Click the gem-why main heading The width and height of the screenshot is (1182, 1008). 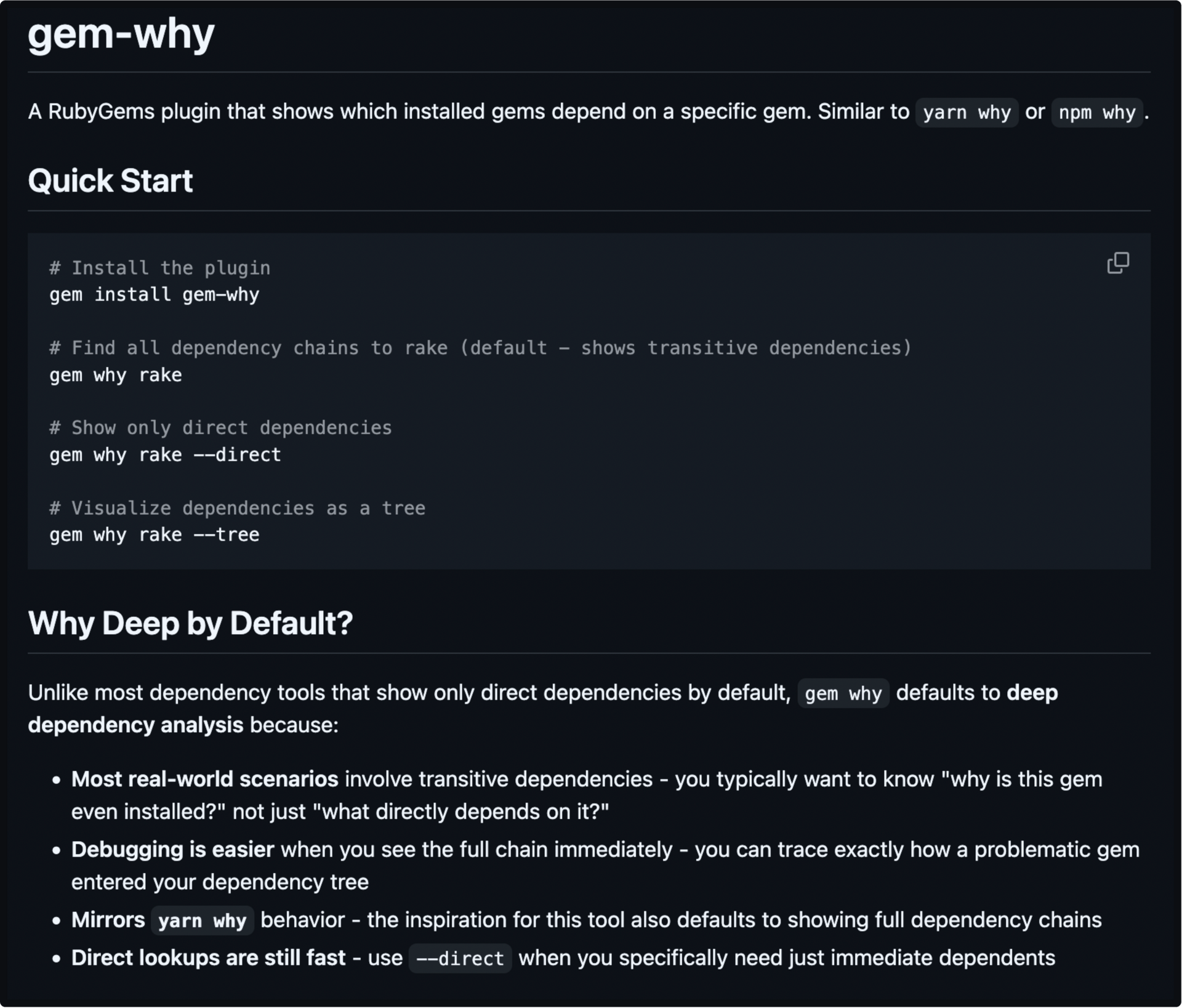(x=121, y=33)
